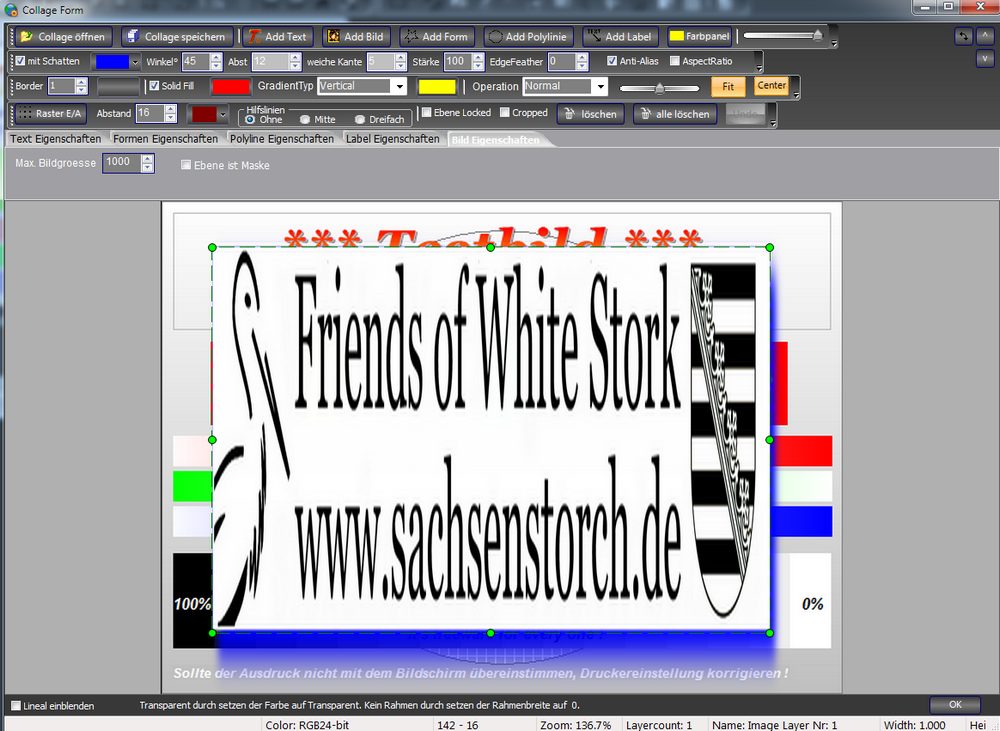Select the Bild Eigenschaften tab
The image size is (1000, 731).
click(496, 139)
